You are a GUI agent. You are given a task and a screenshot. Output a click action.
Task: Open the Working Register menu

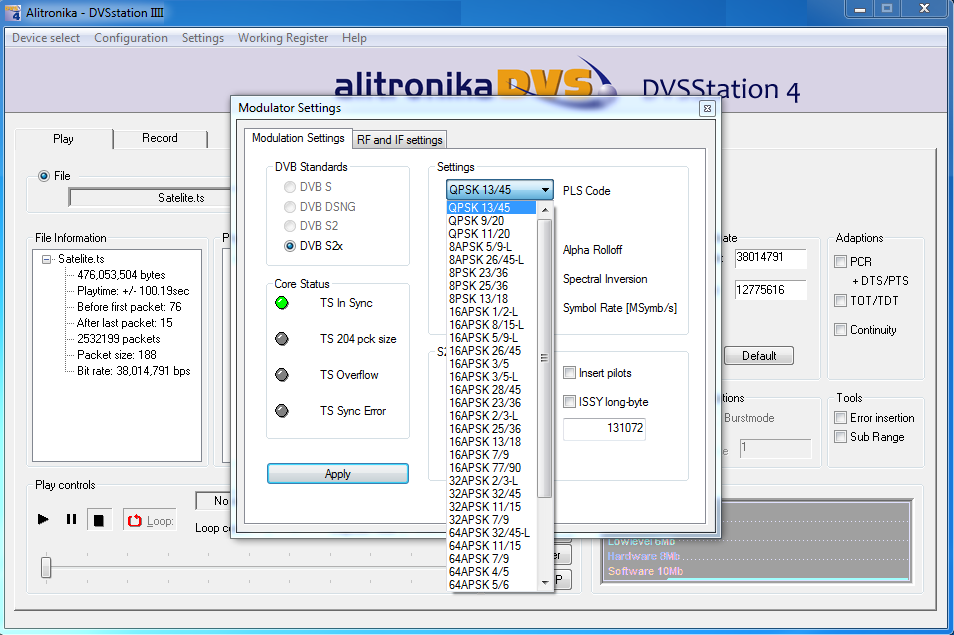(282, 38)
